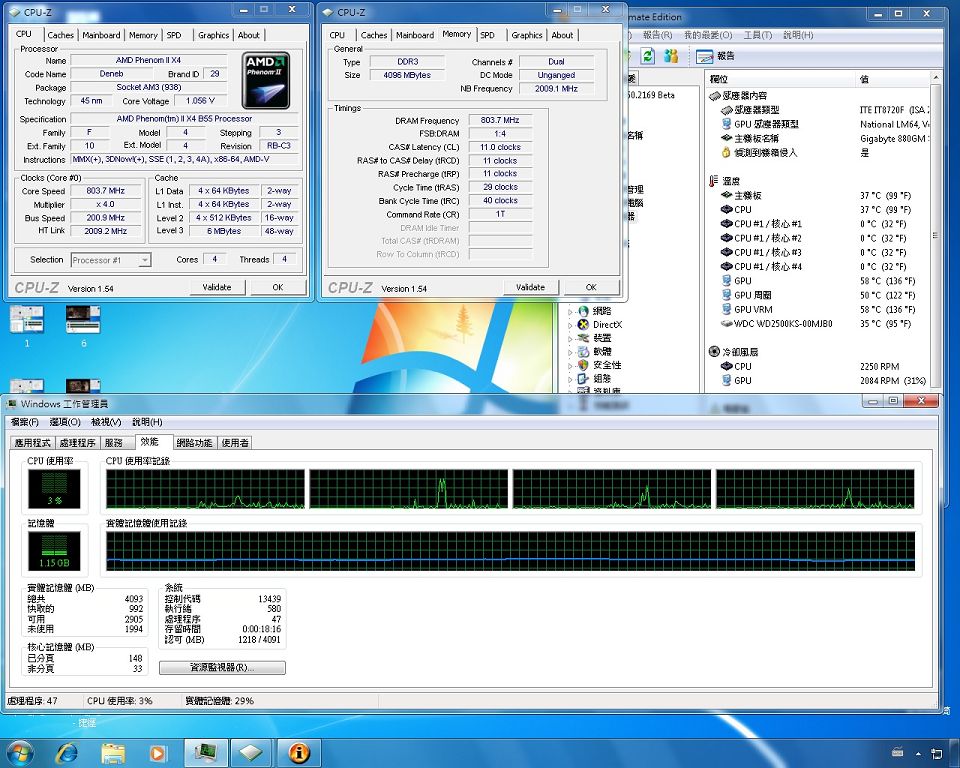Click the 實體記憶體: 29% status bar entry
960x768 pixels.
pos(219,701)
